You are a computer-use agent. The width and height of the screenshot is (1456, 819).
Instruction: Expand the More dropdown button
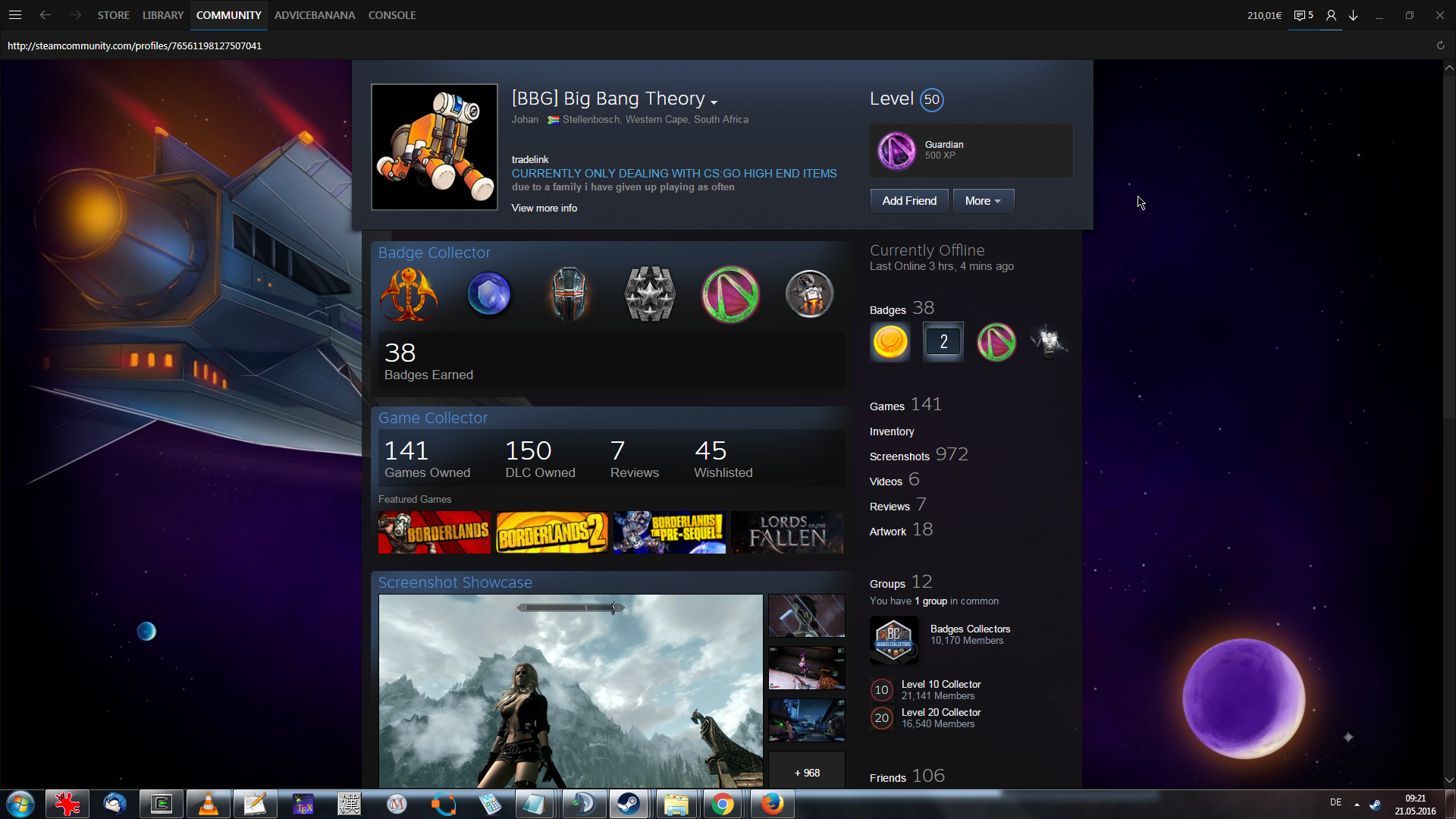[983, 201]
